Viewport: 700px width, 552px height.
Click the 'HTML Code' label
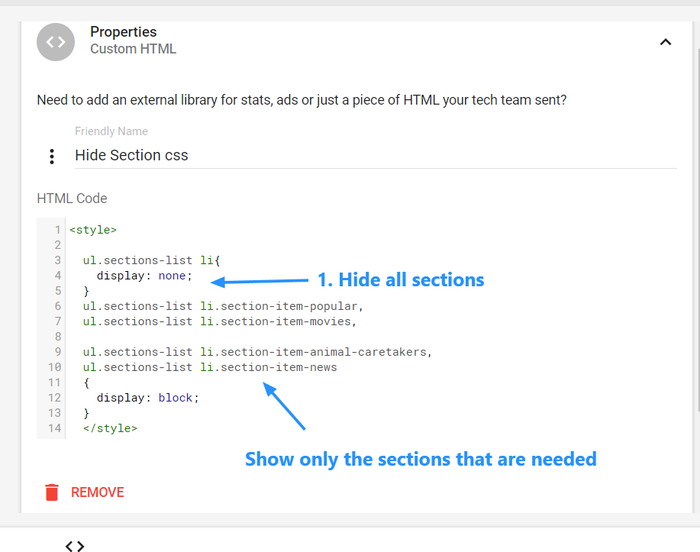tap(72, 198)
